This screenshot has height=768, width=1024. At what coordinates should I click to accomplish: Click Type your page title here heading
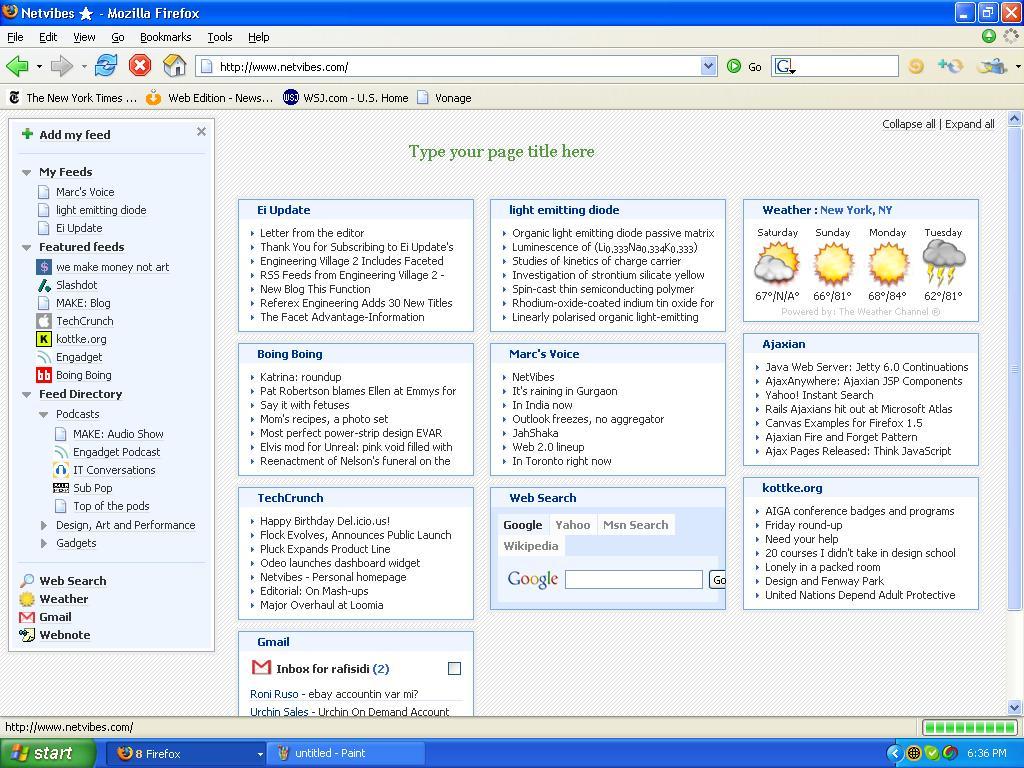pyautogui.click(x=502, y=152)
